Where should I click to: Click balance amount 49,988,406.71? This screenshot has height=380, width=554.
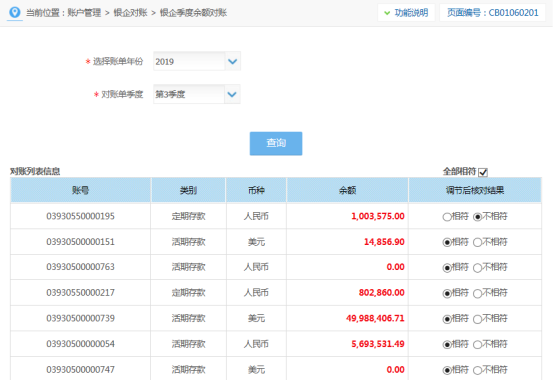(x=375, y=319)
